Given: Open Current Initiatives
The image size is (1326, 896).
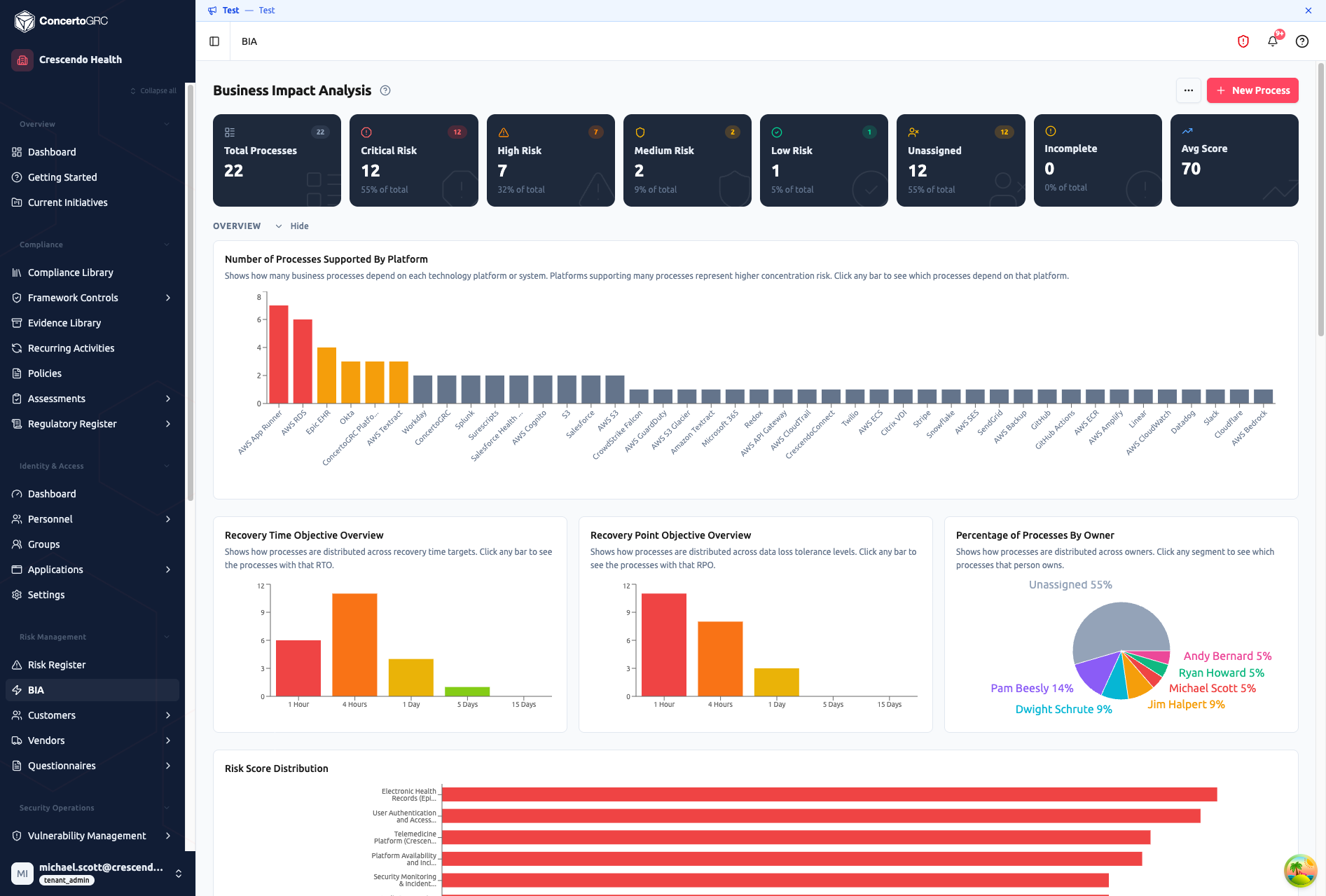Looking at the screenshot, I should (92, 202).
